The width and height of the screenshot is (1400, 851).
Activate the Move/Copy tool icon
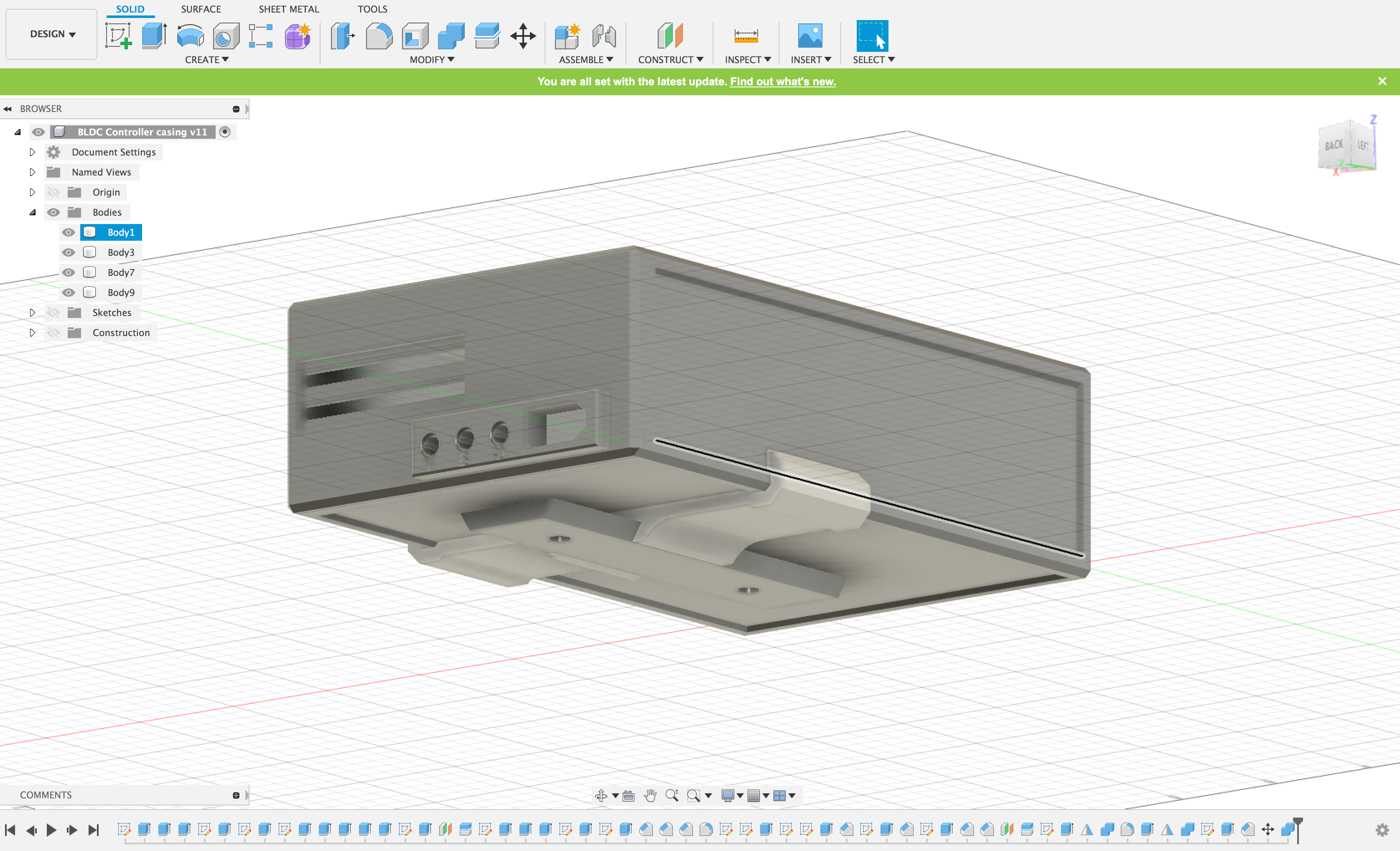[523, 36]
